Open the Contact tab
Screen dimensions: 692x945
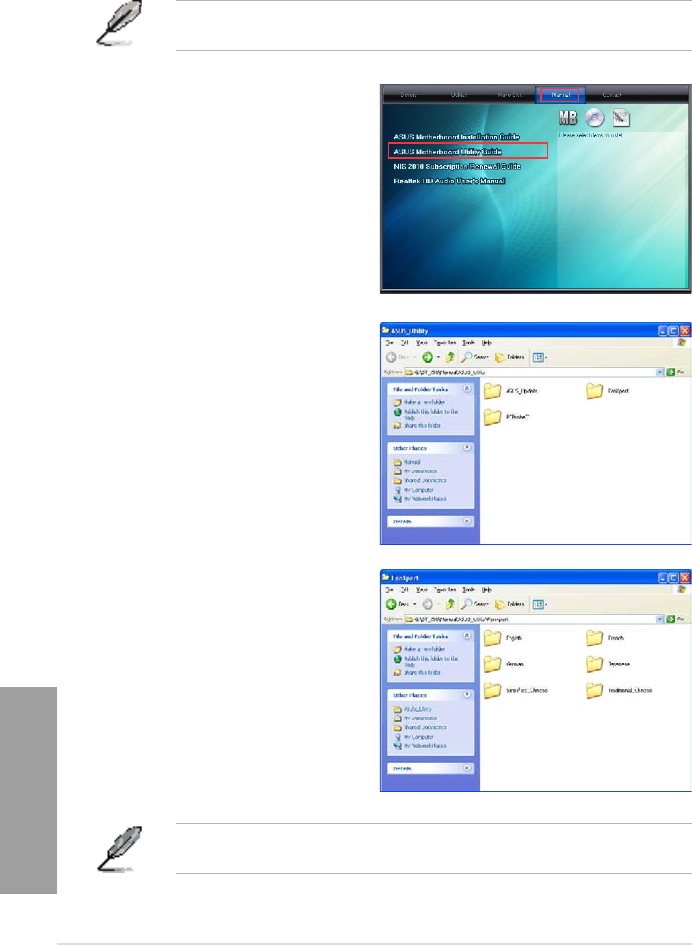pos(611,95)
